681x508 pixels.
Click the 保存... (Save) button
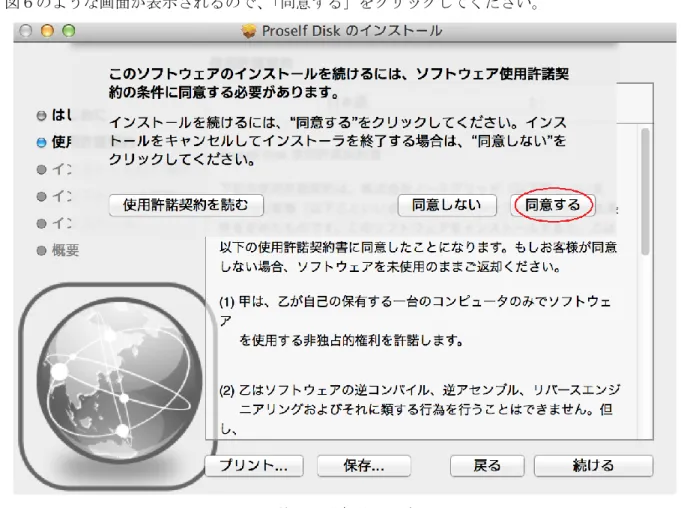(364, 466)
